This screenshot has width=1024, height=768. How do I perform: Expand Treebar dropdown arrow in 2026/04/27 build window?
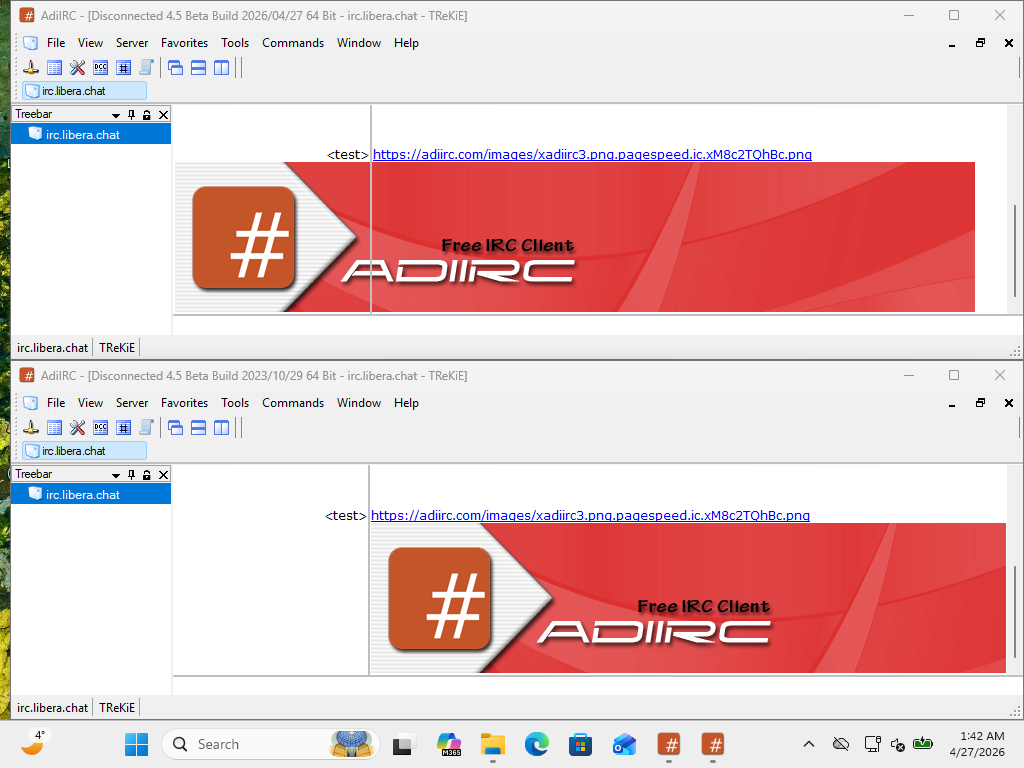tap(116, 115)
